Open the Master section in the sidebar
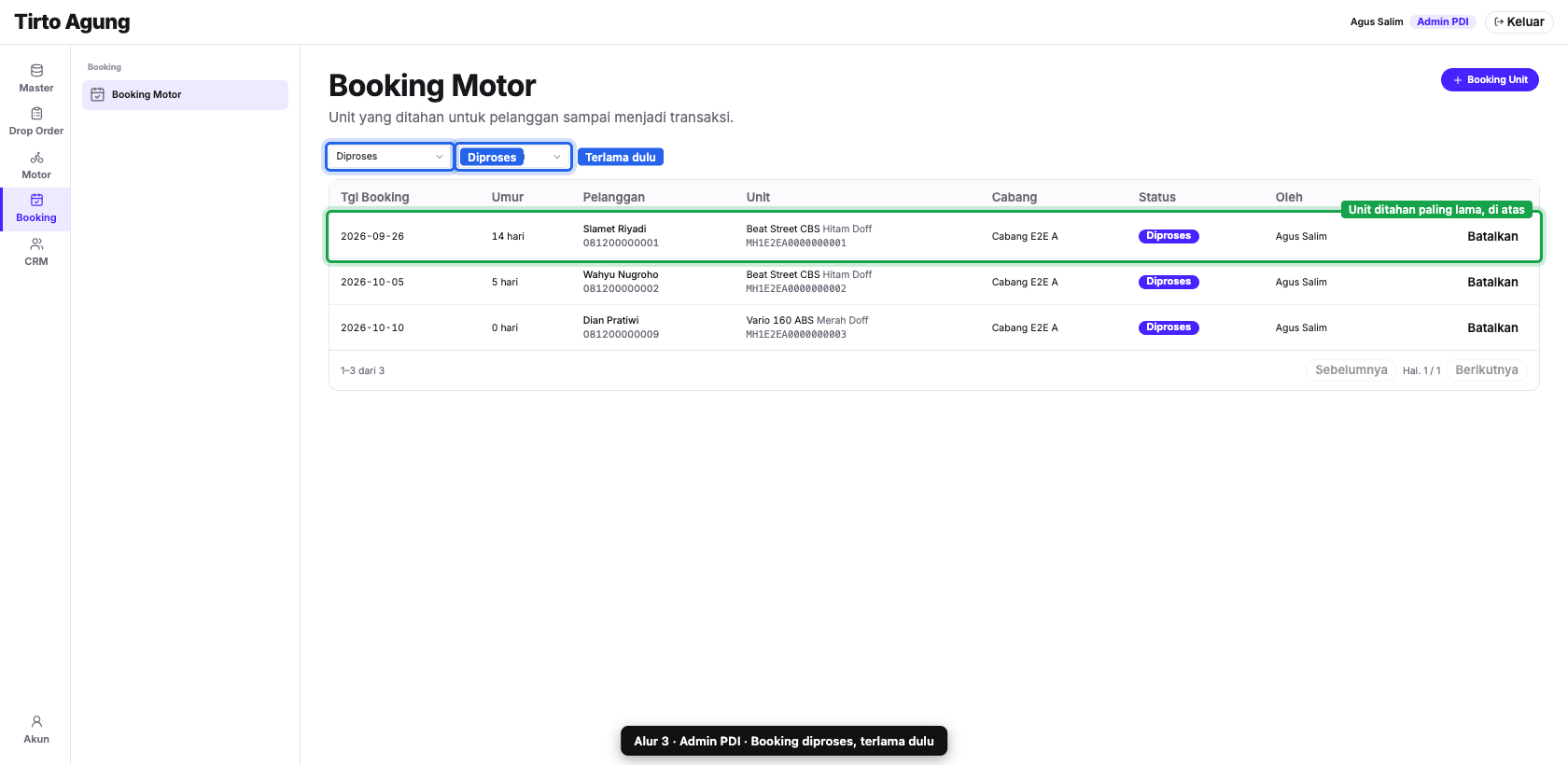Image resolution: width=1568 pixels, height=765 pixels. coord(36,78)
